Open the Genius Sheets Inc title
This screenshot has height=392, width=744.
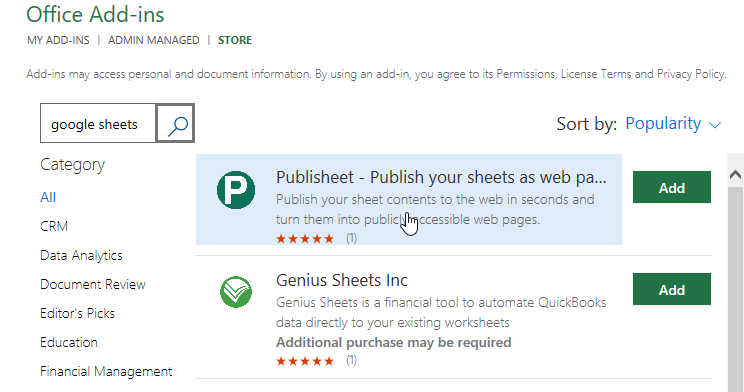point(342,280)
